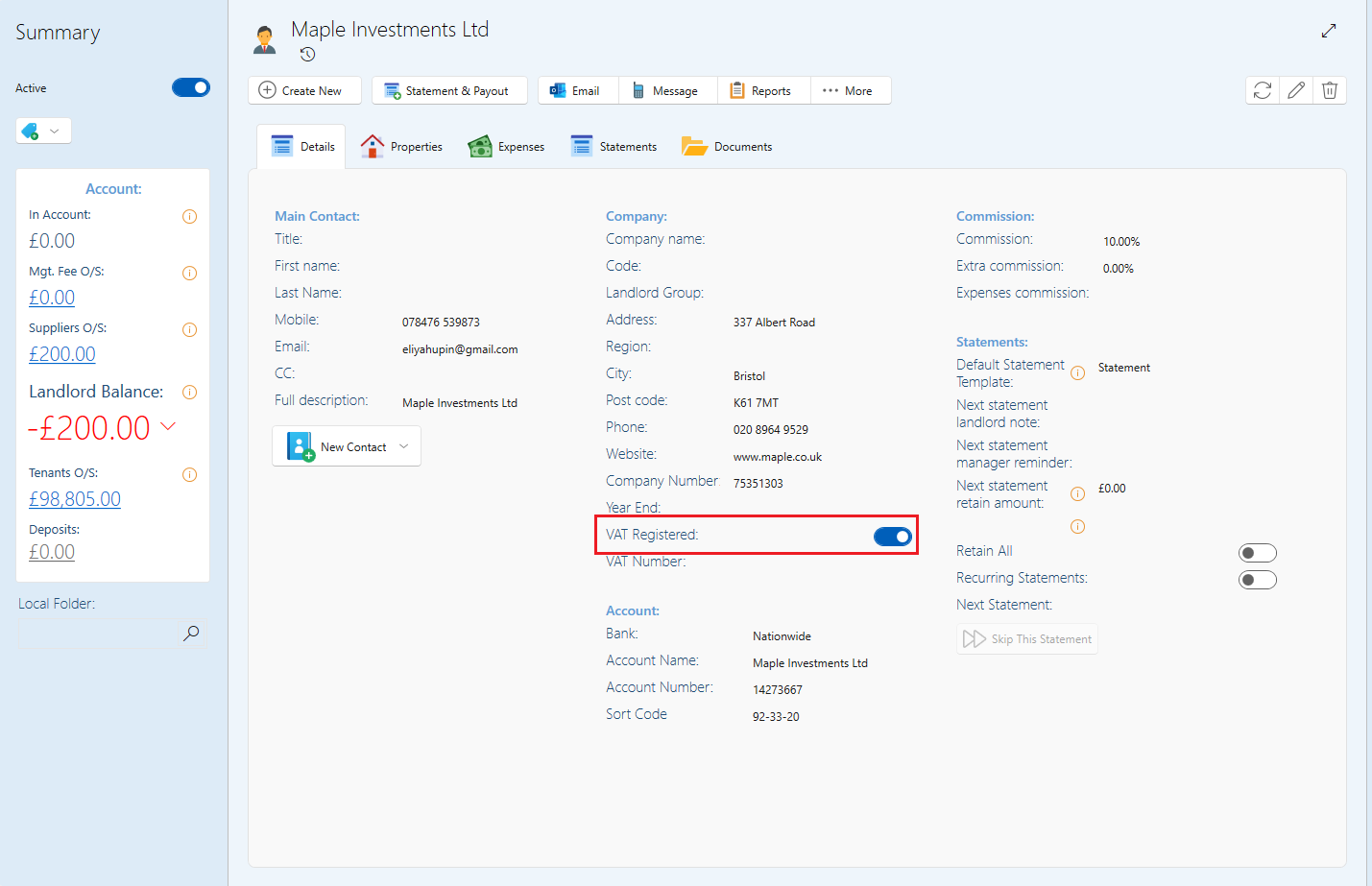Screen dimensions: 1372x886
Task: Search local folder with the magnifier icon
Action: pyautogui.click(x=191, y=633)
